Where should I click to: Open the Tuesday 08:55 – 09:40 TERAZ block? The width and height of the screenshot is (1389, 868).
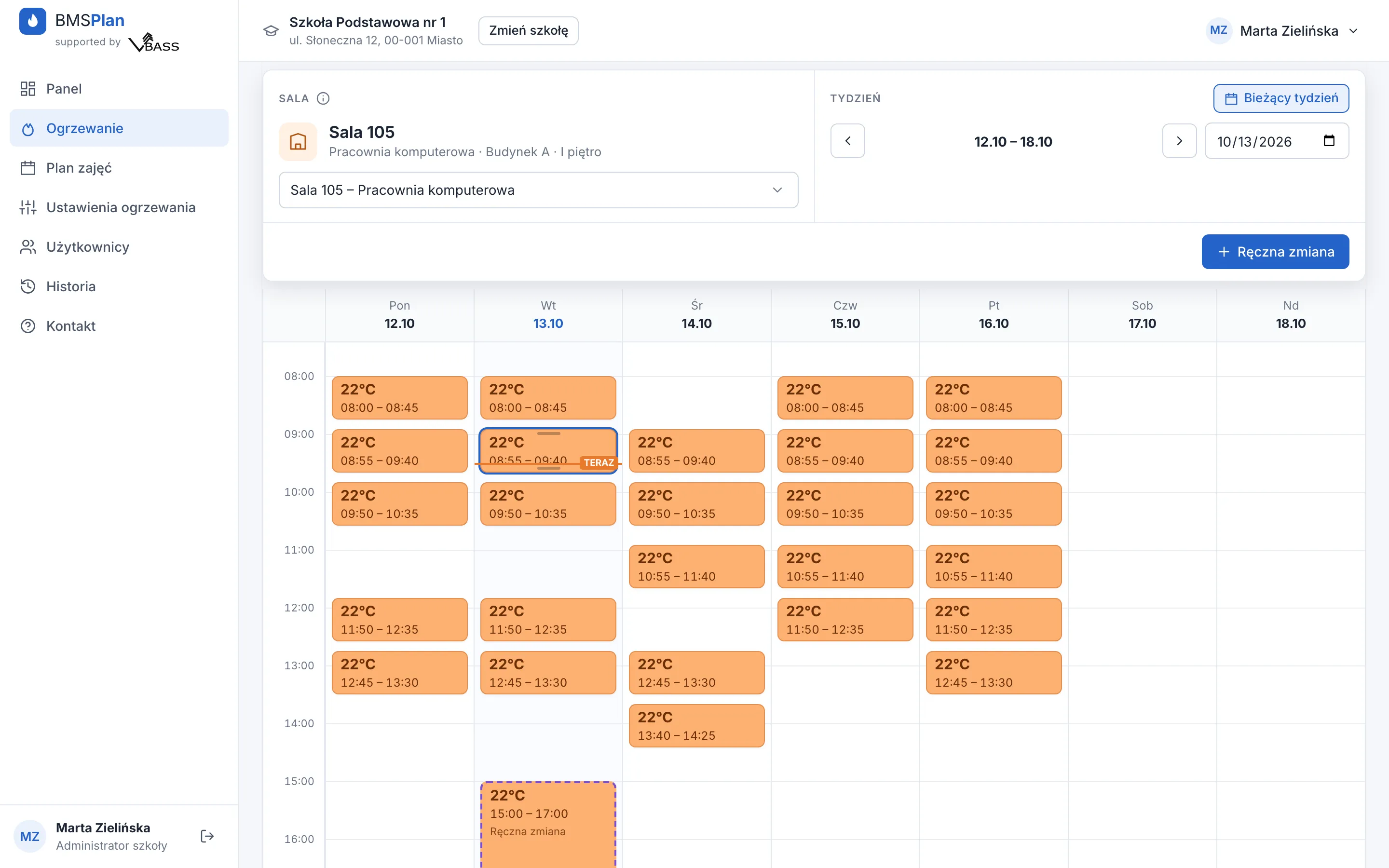[548, 451]
